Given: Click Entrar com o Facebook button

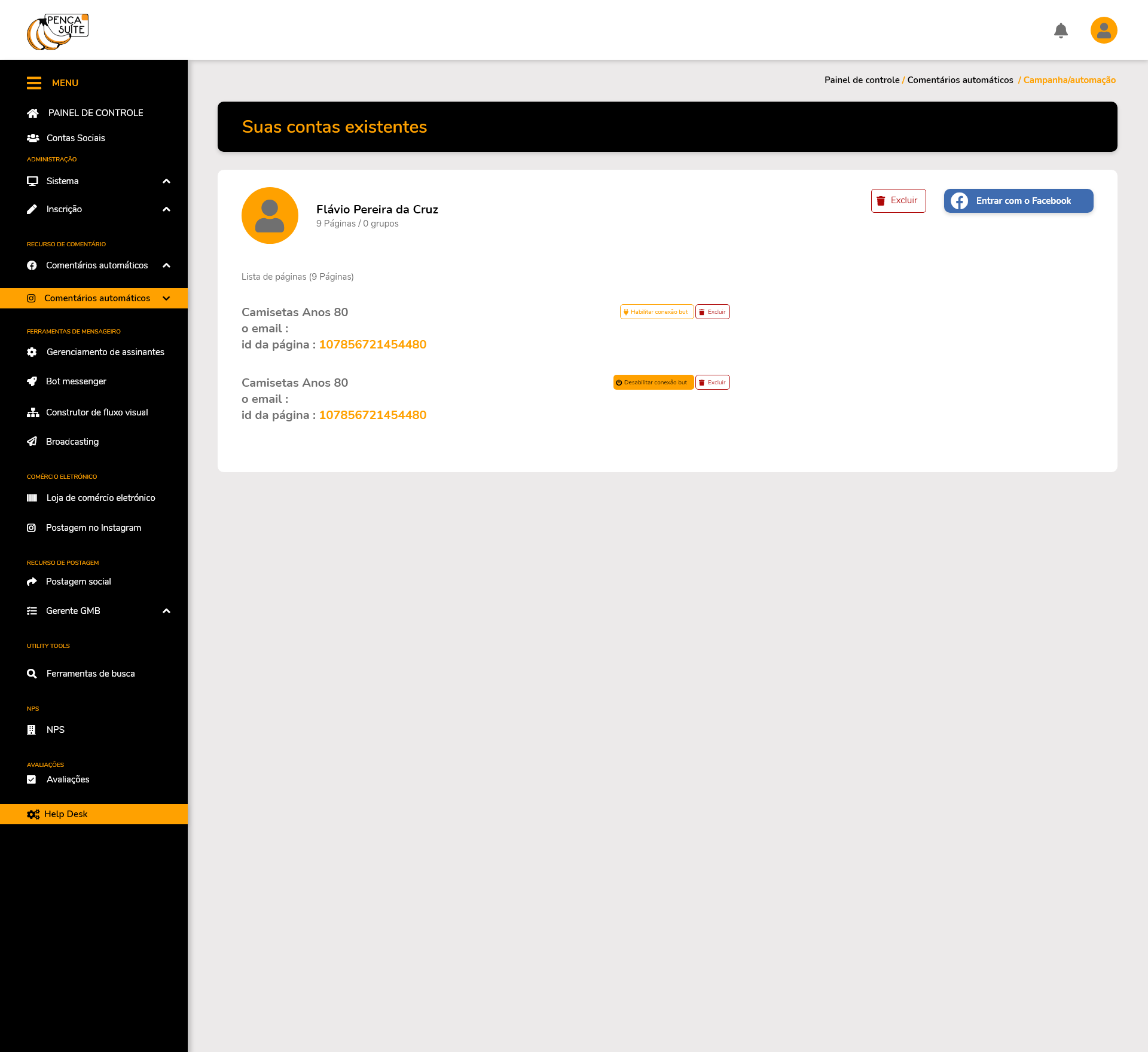Looking at the screenshot, I should coord(1018,201).
